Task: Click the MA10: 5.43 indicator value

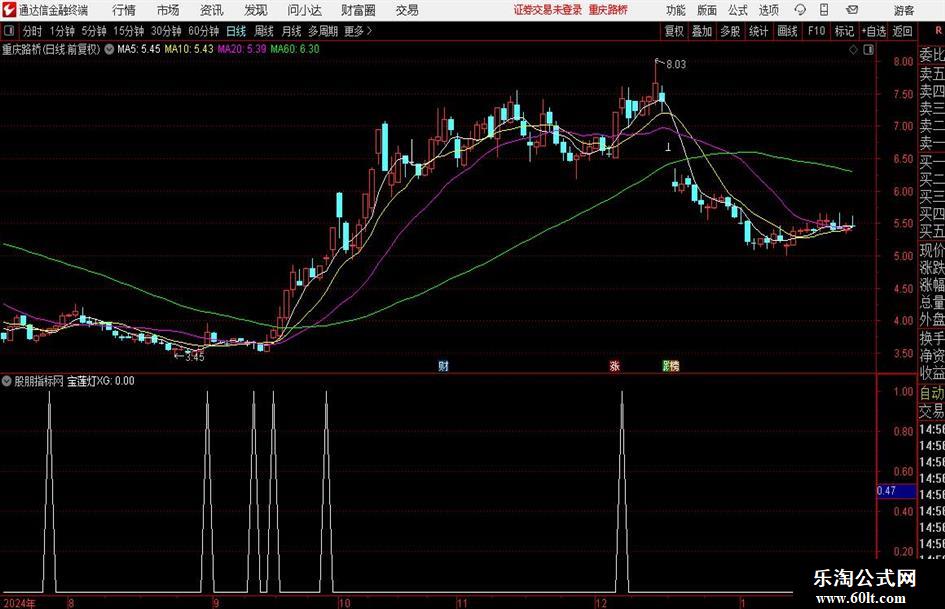Action: [189, 49]
